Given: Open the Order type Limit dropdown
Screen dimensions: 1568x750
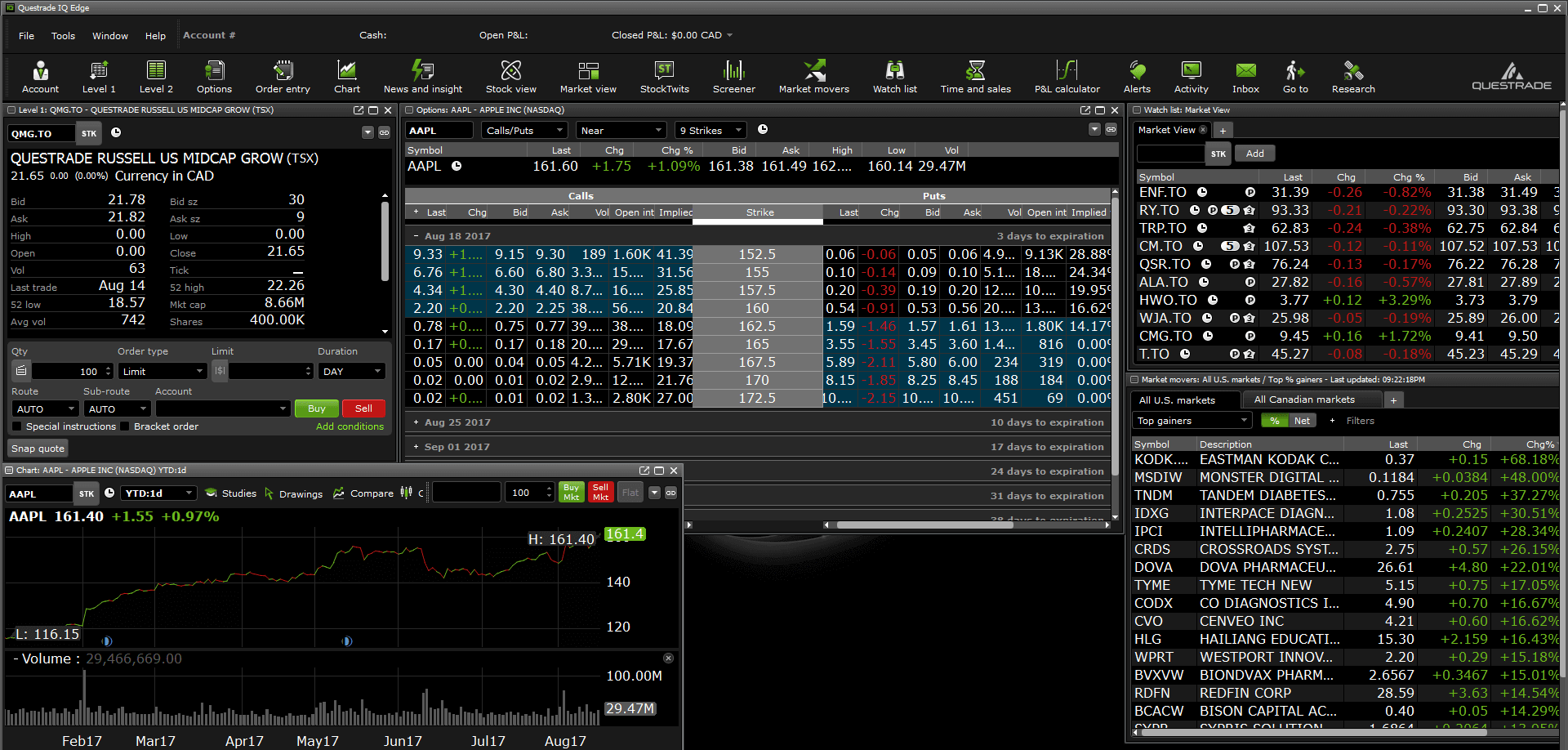Looking at the screenshot, I should pos(163,372).
